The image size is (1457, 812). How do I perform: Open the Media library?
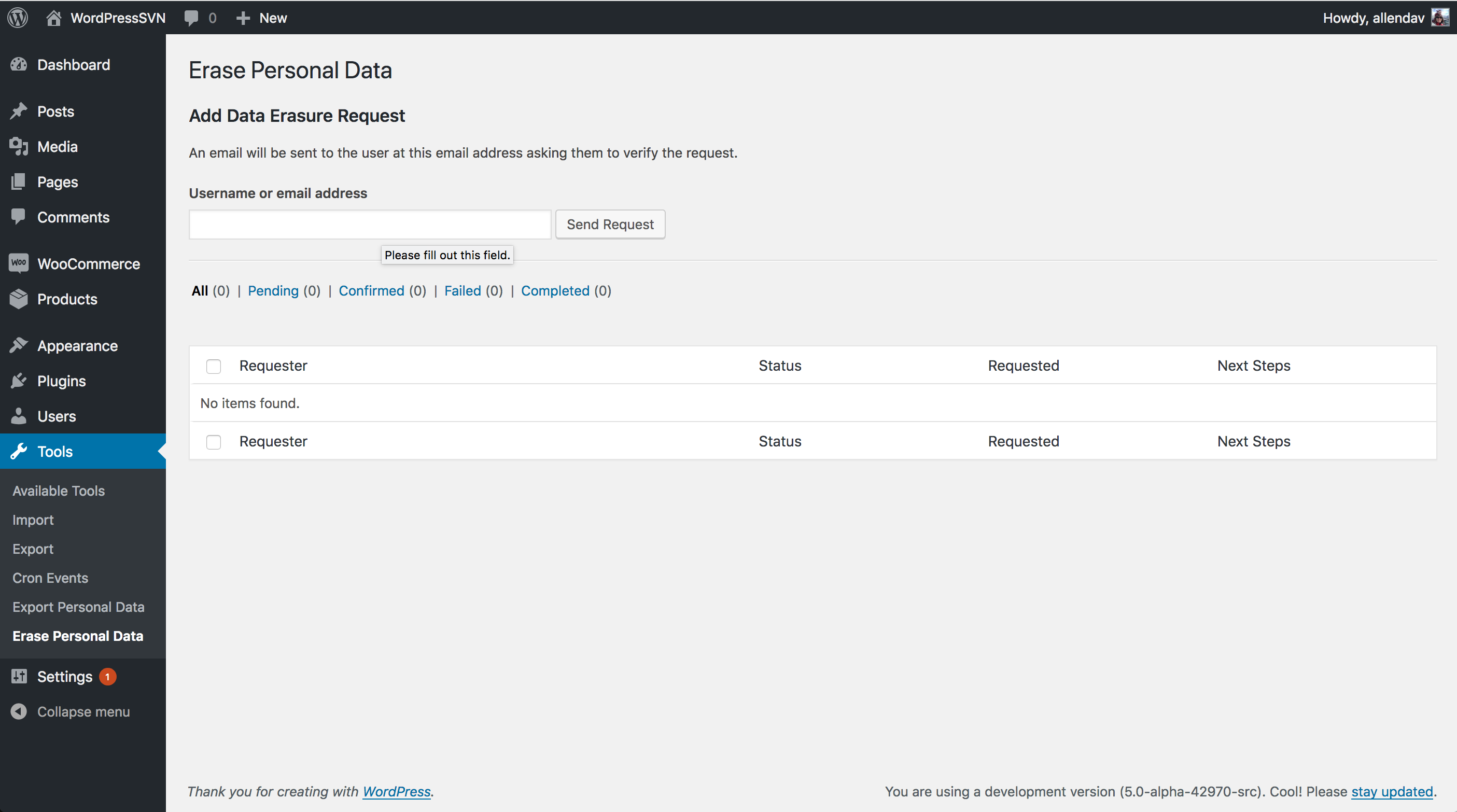tap(57, 146)
